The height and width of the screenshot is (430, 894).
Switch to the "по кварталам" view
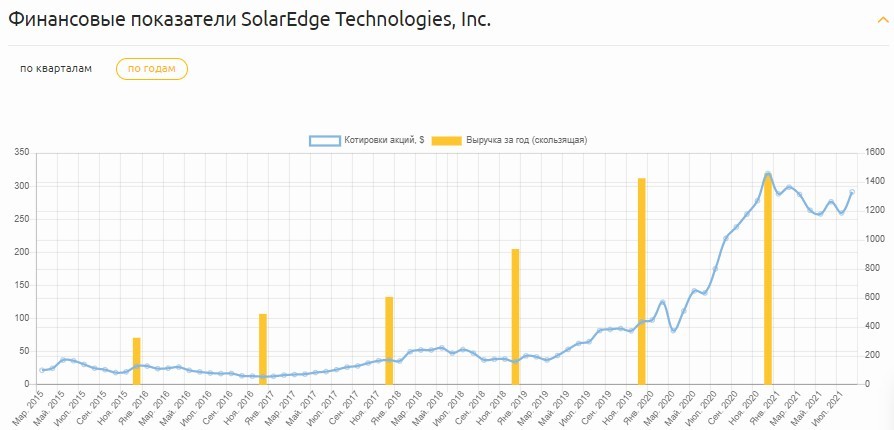[56, 68]
